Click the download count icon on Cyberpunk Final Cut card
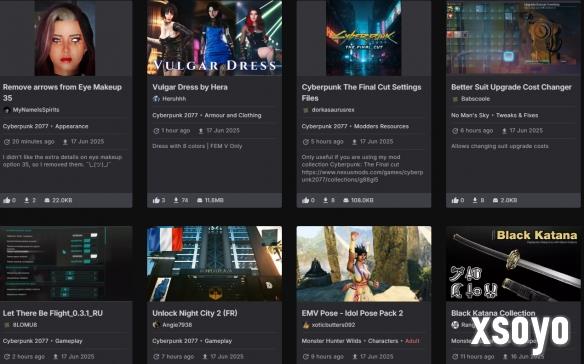The width and height of the screenshot is (584, 364). pos(326,200)
